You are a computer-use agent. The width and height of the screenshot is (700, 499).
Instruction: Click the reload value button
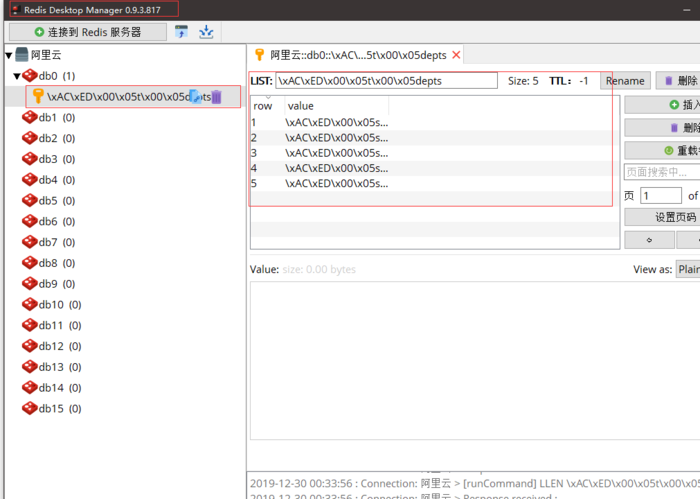pos(662,150)
